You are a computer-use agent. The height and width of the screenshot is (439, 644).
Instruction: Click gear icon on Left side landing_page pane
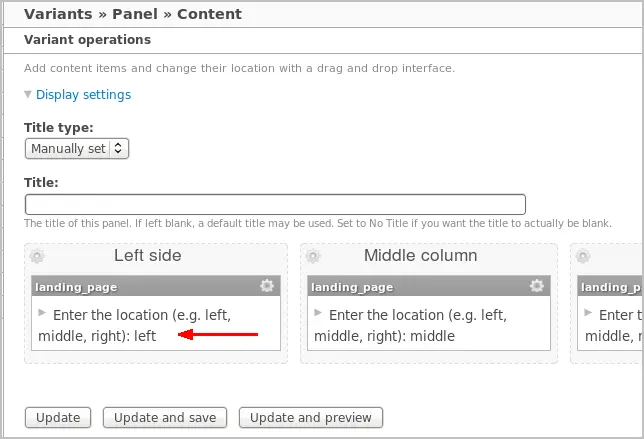(x=267, y=286)
